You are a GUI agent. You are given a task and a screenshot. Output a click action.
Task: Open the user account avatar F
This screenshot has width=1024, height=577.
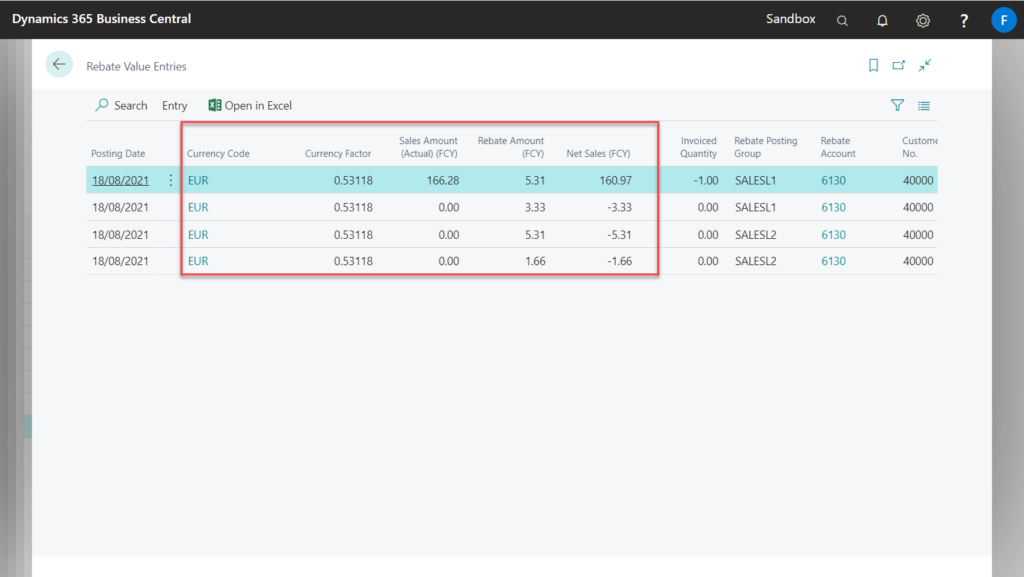[x=1003, y=20]
